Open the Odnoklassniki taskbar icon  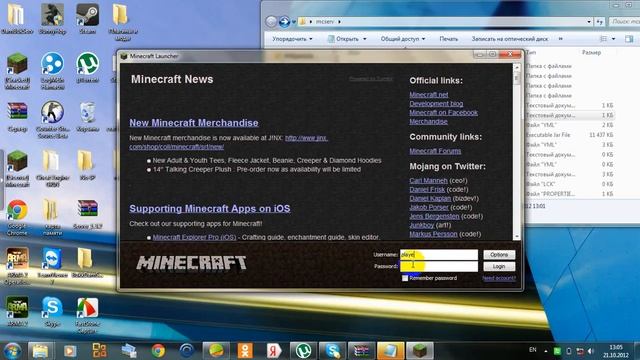pos(245,351)
